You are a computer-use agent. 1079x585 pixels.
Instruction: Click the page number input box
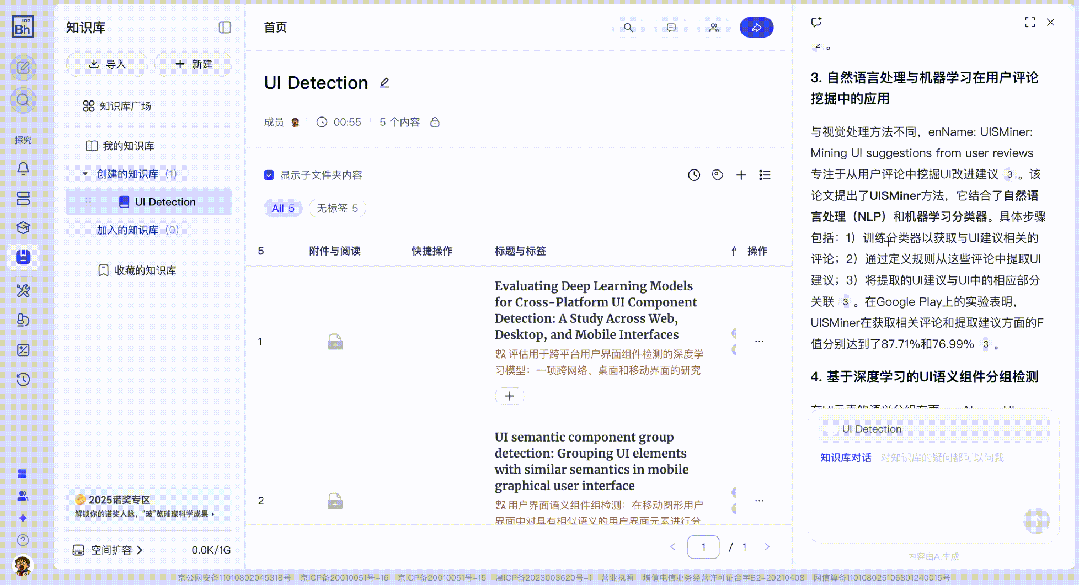point(705,547)
